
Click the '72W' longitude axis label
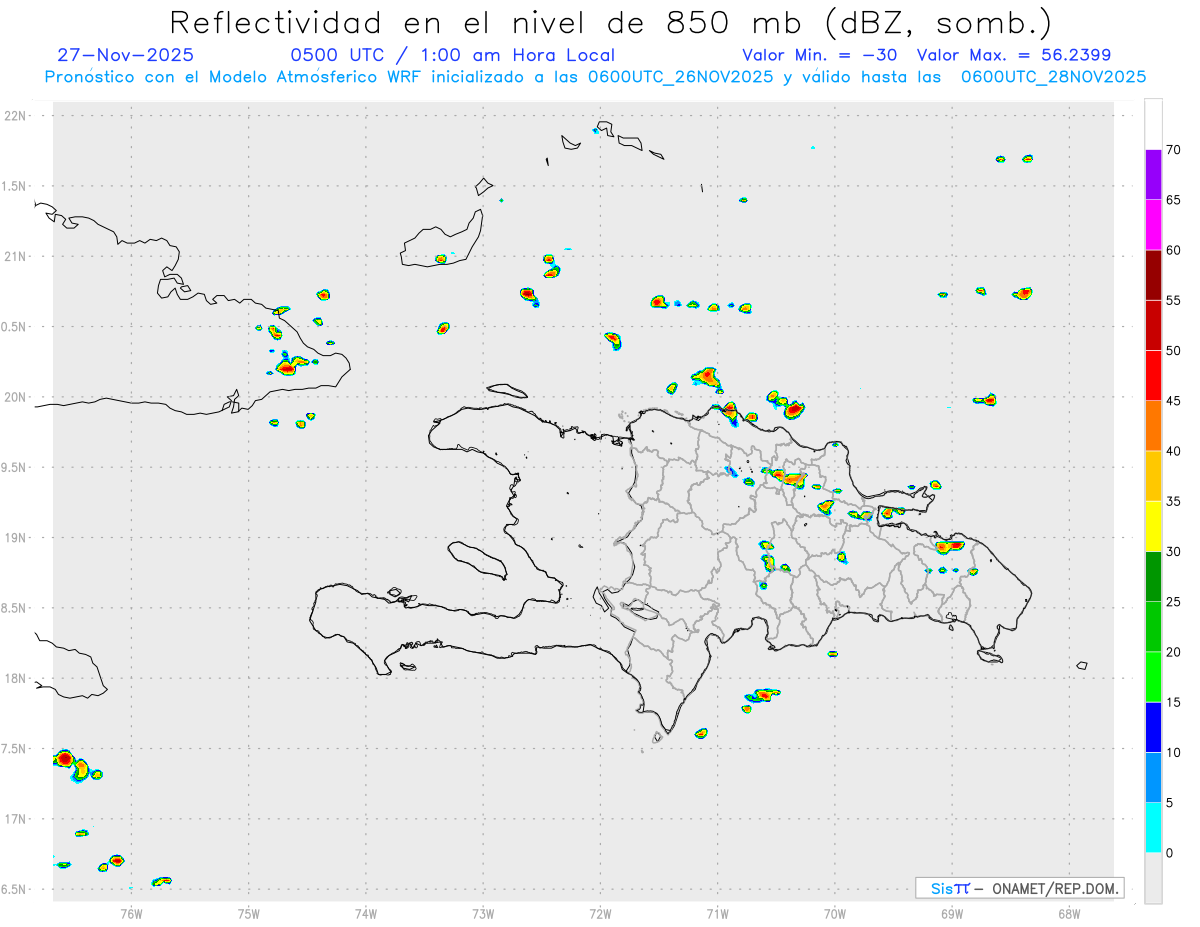pos(600,913)
